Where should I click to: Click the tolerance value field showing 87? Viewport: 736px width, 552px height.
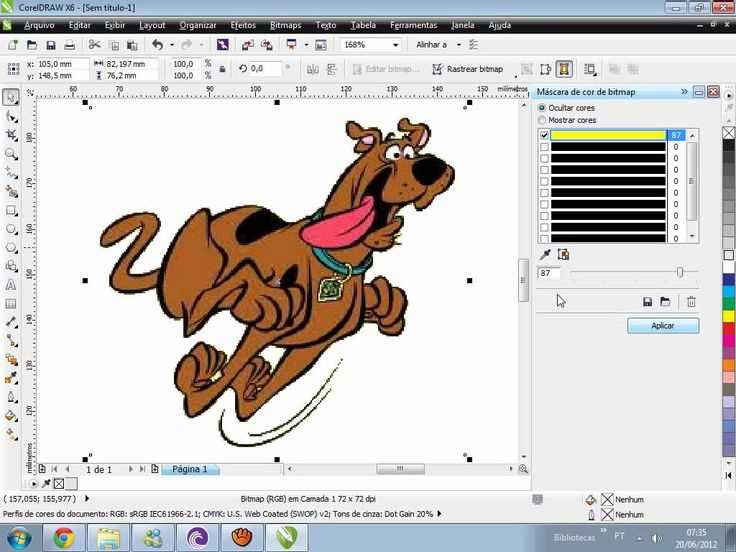(x=549, y=273)
